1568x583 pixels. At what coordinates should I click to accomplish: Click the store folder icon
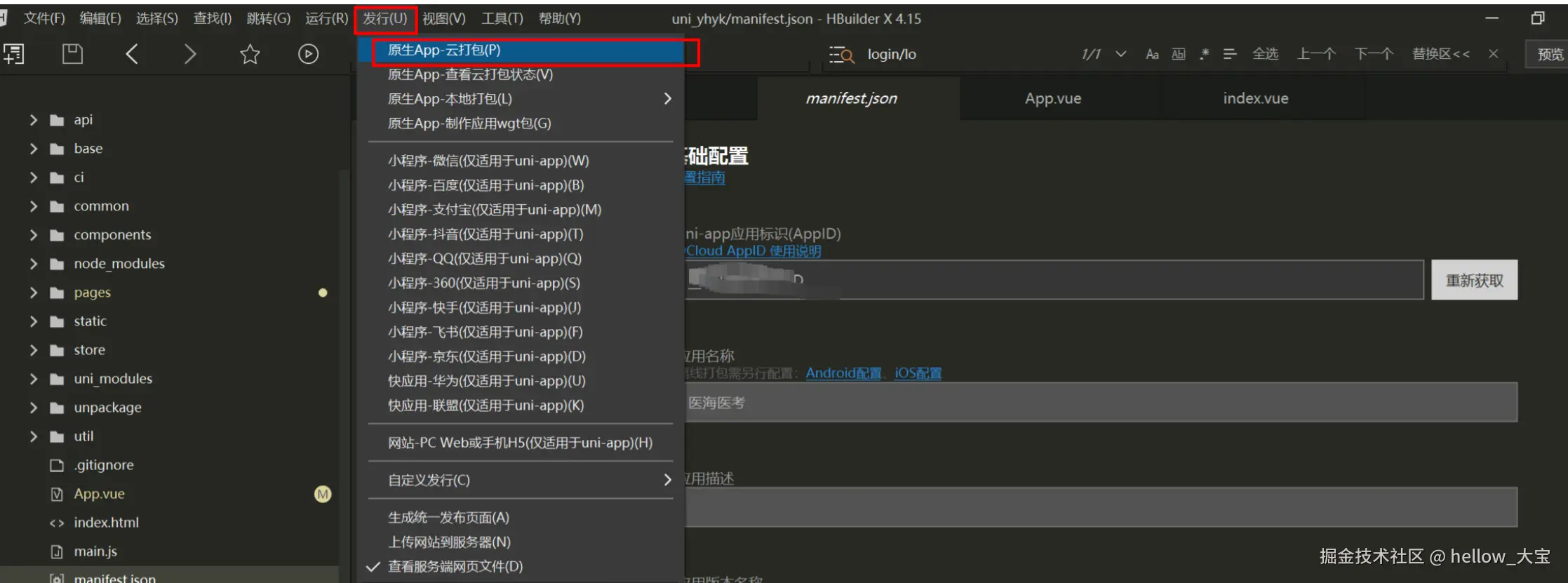coord(57,351)
